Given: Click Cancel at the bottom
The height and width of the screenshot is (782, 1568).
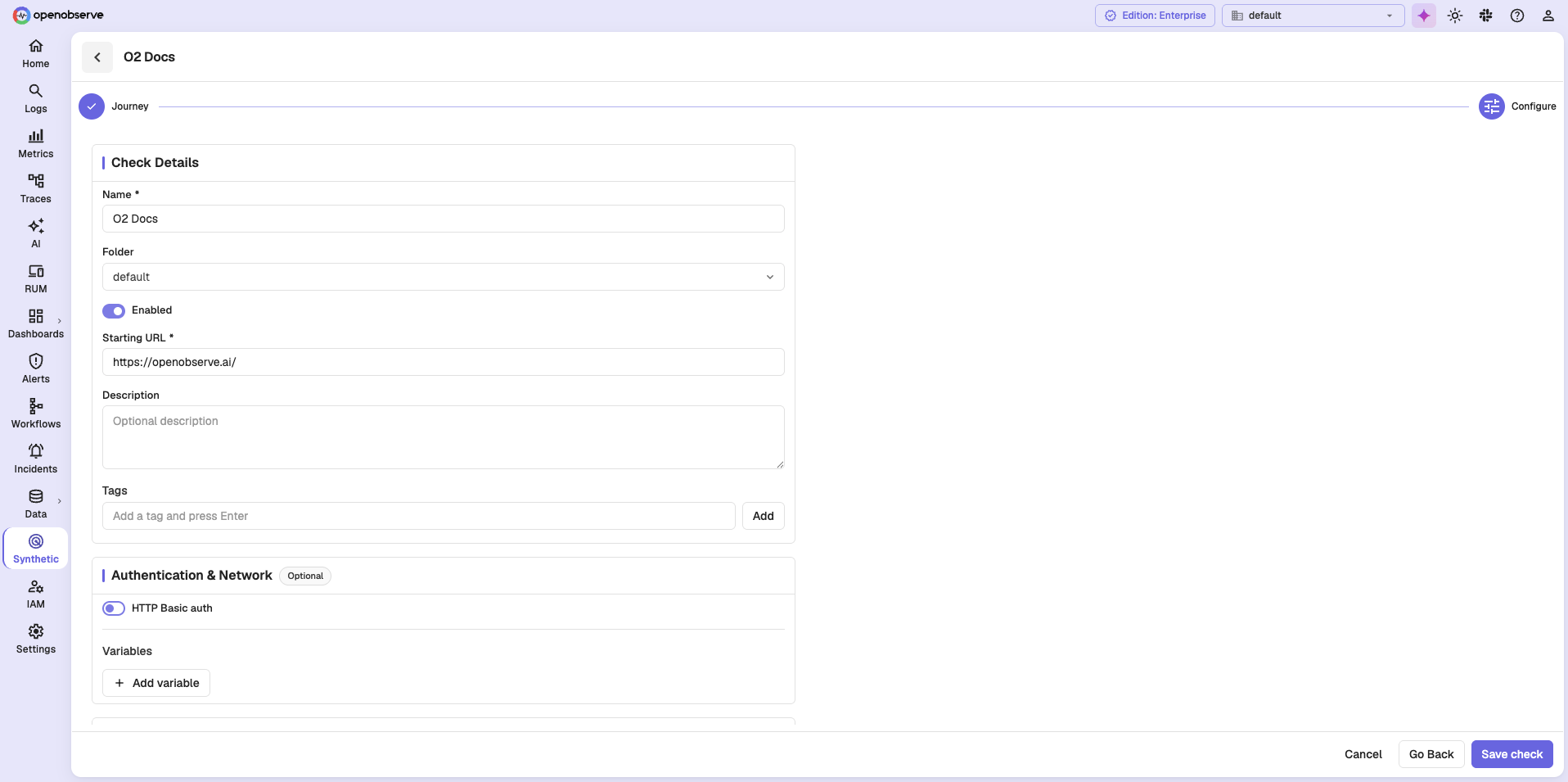Looking at the screenshot, I should click(1363, 754).
